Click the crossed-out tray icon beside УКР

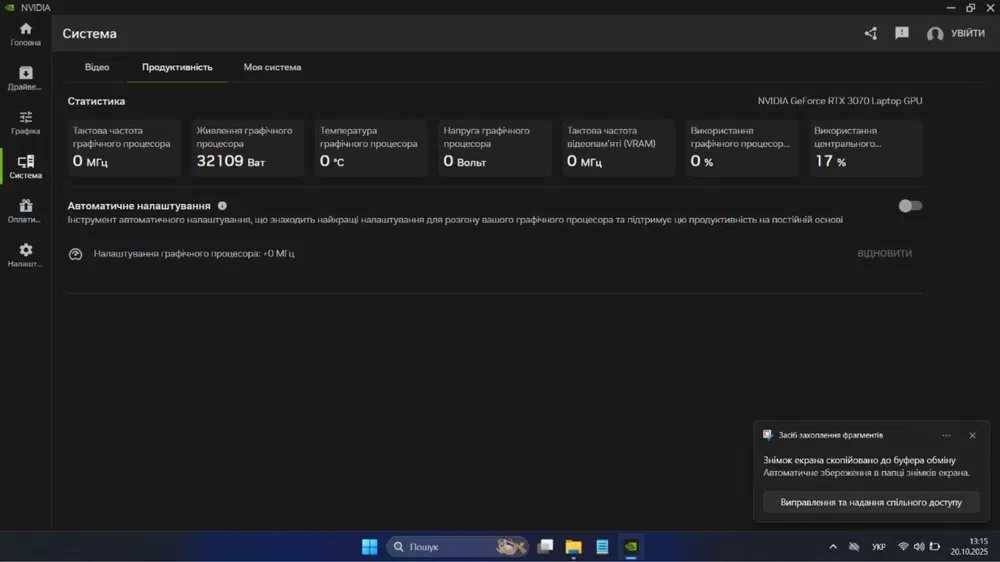click(854, 547)
